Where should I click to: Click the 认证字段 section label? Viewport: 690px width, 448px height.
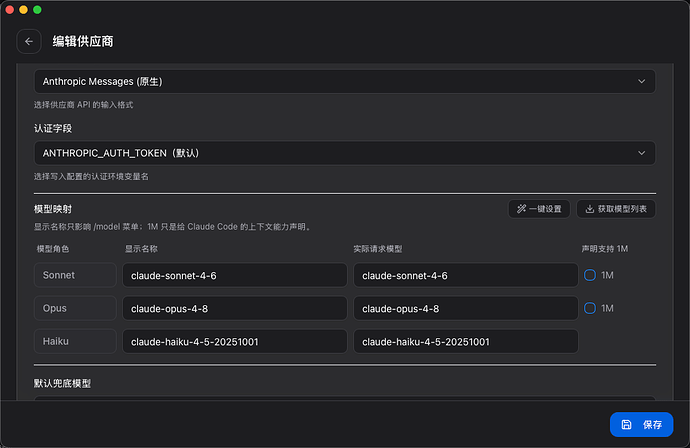[x=53, y=129]
